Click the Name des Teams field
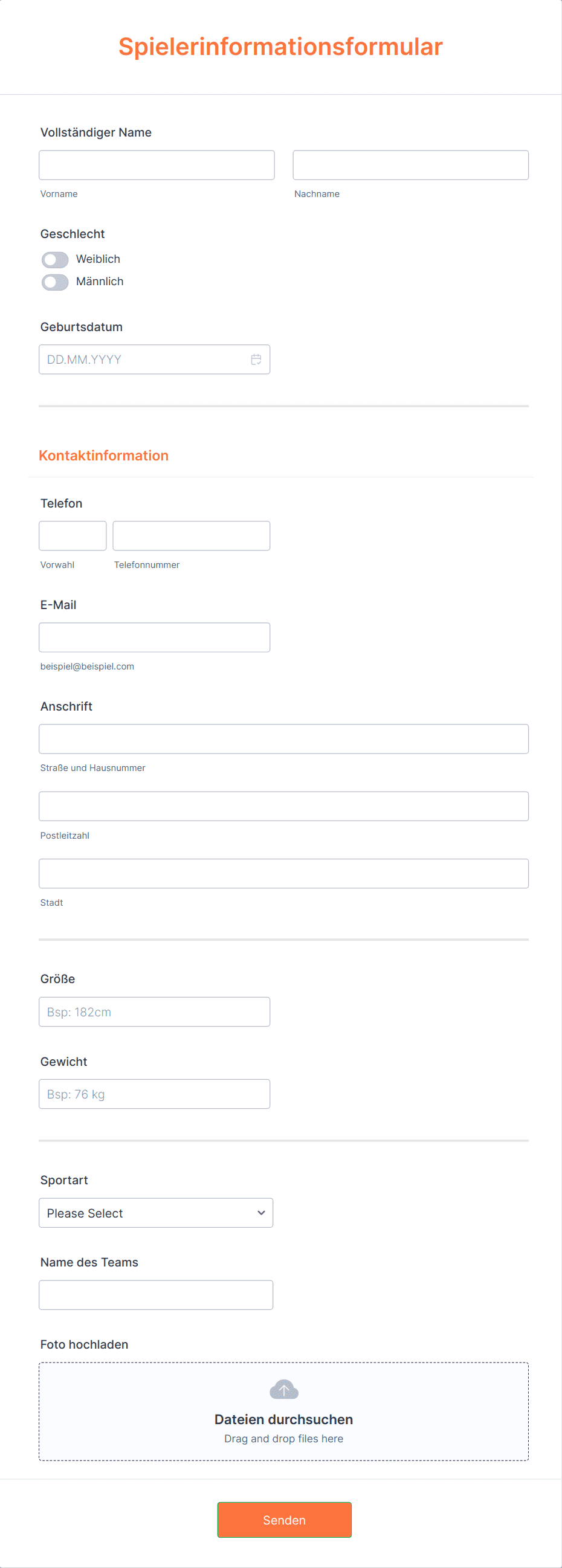The height and width of the screenshot is (1568, 562). coord(156,1295)
